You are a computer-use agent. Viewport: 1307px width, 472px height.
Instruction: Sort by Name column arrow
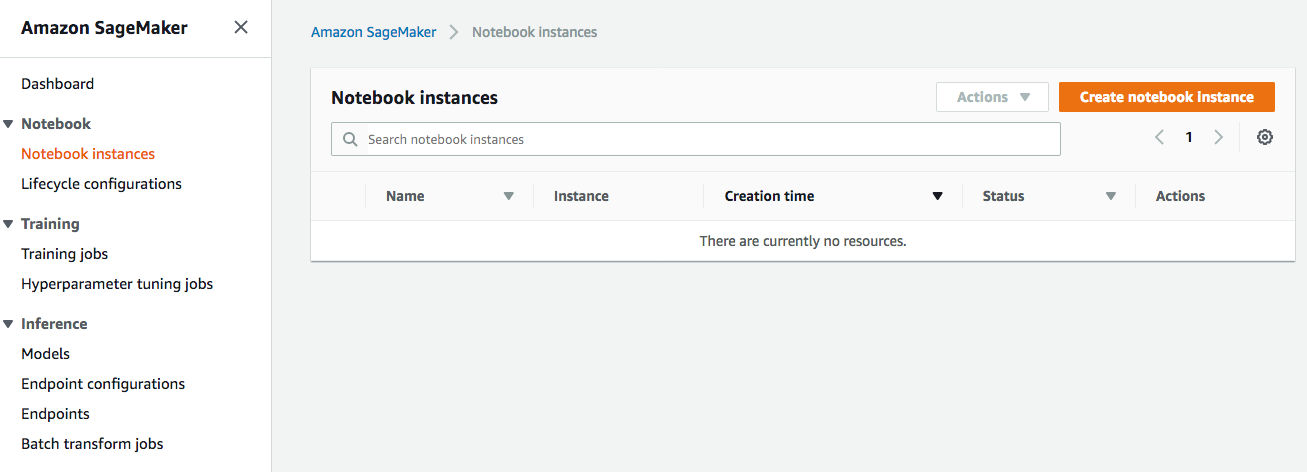(x=508, y=196)
